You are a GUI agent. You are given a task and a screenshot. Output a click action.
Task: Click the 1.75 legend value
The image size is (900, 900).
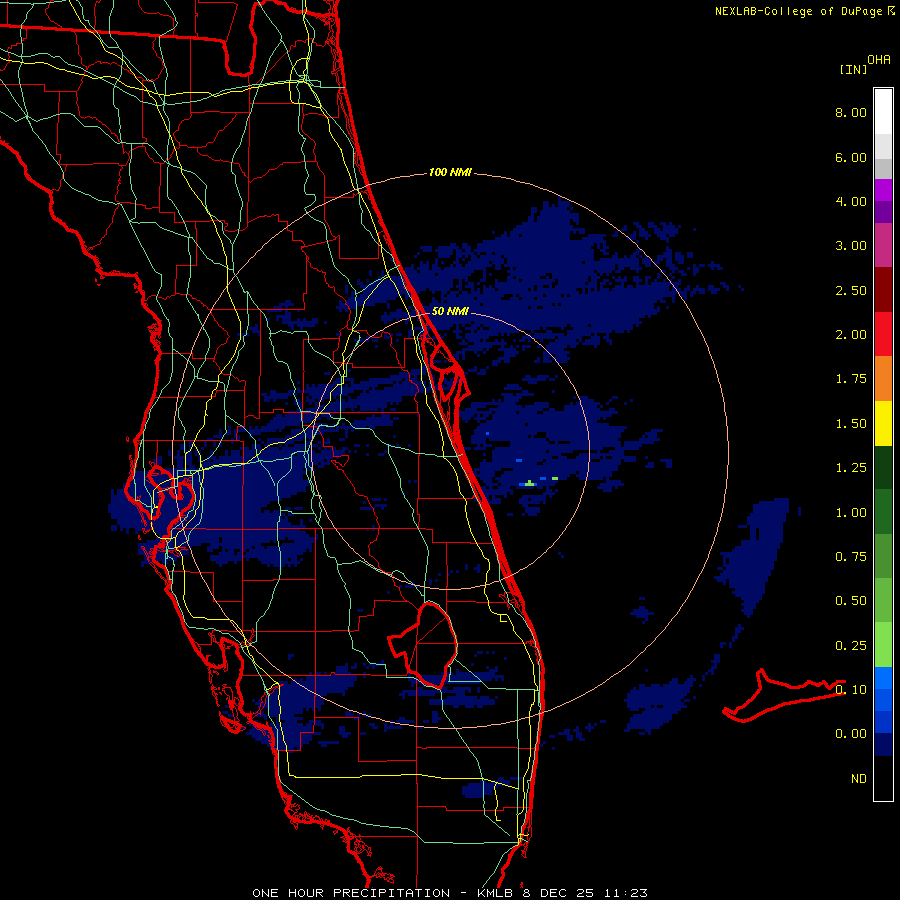851,379
